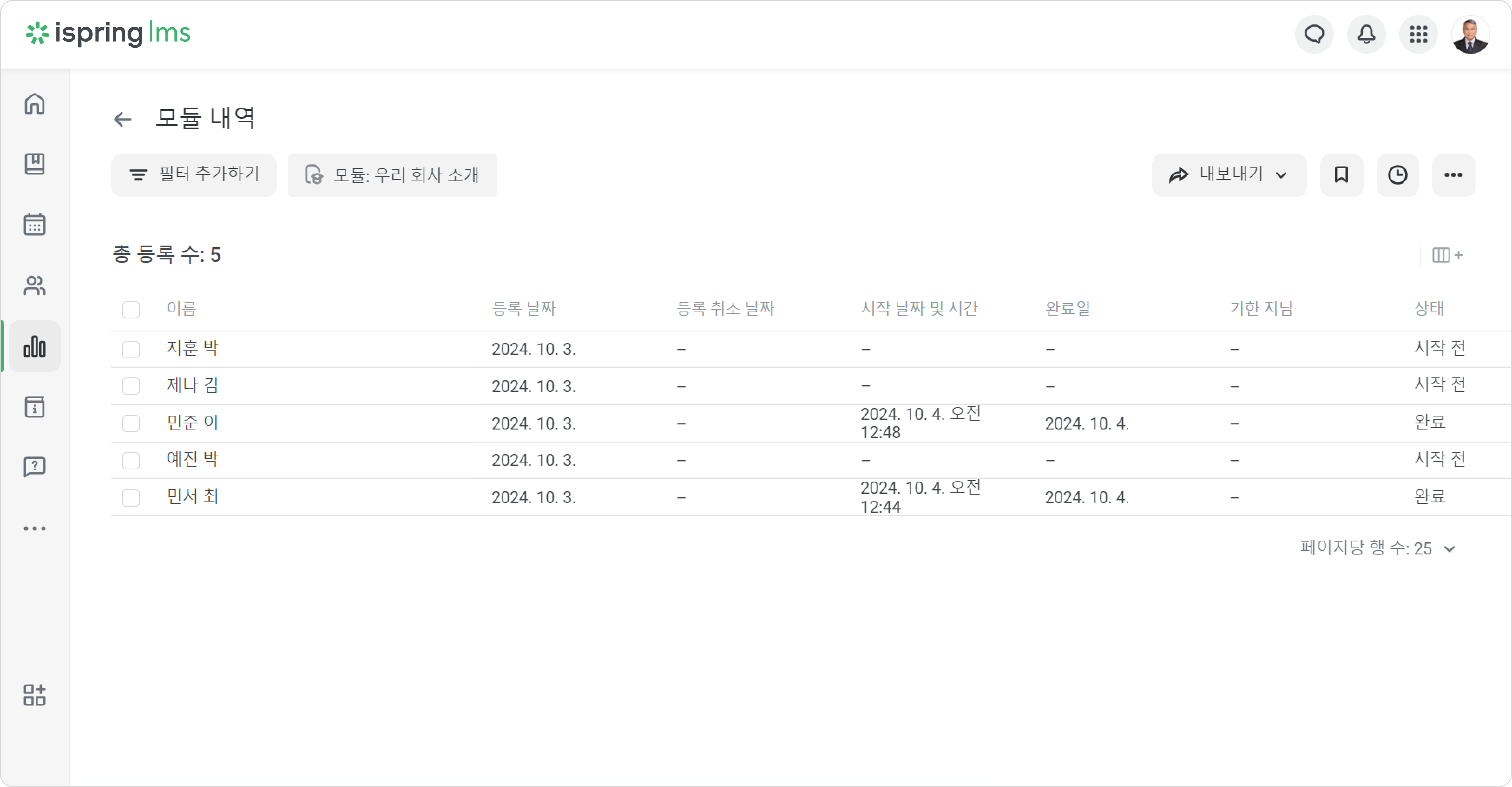Click the 모듈 내역 page title

(205, 118)
